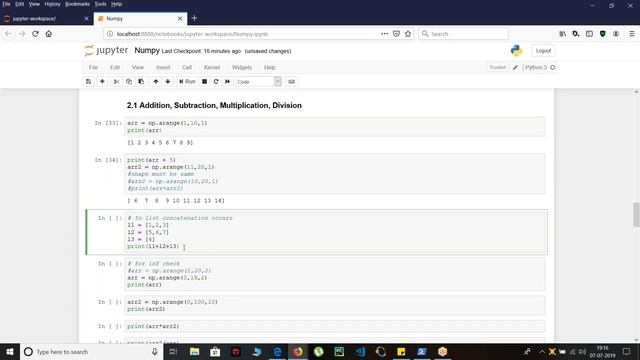Reload the current page
640x360 pixels.
[x=35, y=34]
